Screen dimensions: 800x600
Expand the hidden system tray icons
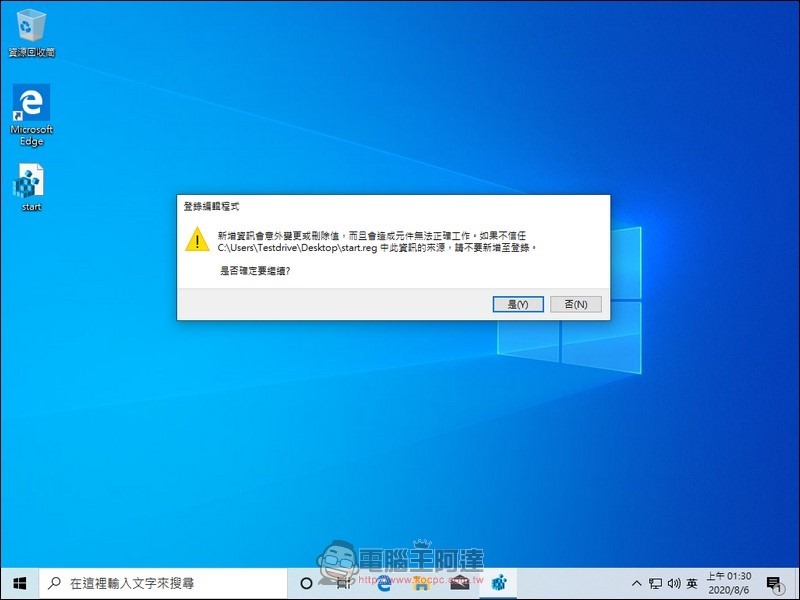(x=636, y=583)
